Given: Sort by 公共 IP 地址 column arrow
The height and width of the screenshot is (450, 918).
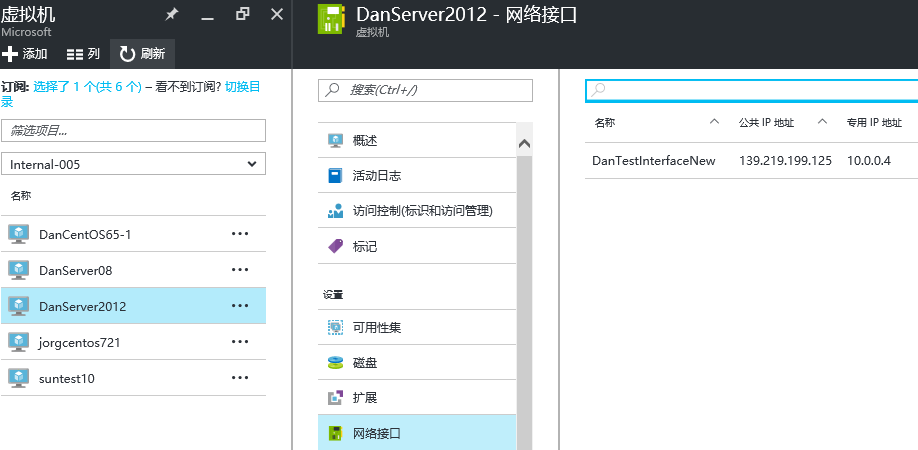Looking at the screenshot, I should pyautogui.click(x=822, y=122).
